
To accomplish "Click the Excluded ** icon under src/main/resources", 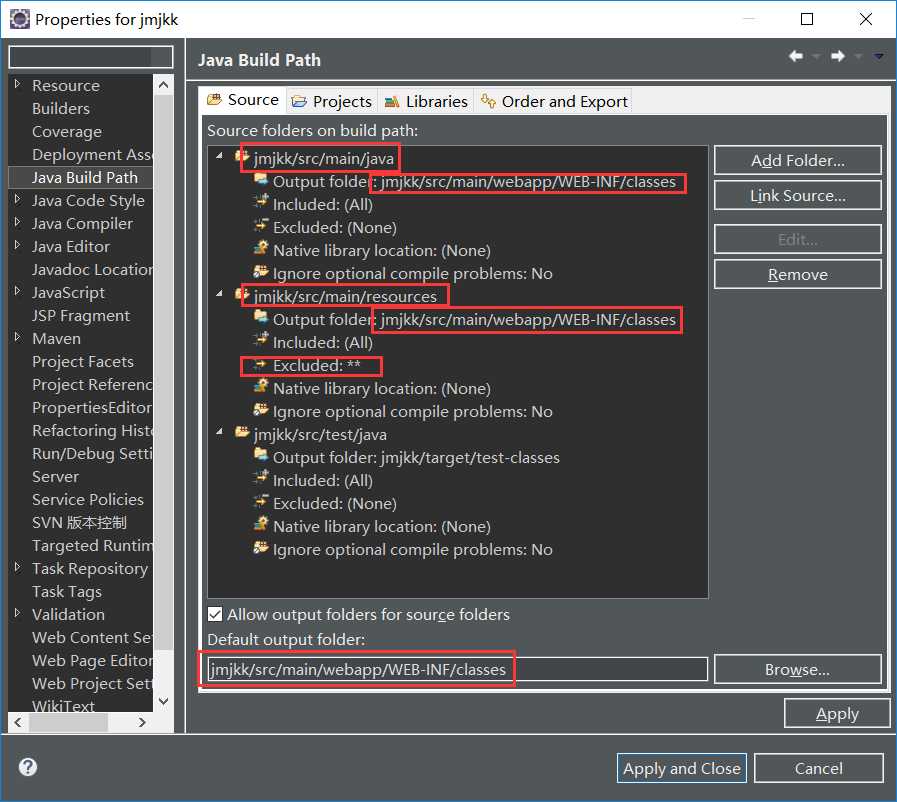I will [x=261, y=363].
